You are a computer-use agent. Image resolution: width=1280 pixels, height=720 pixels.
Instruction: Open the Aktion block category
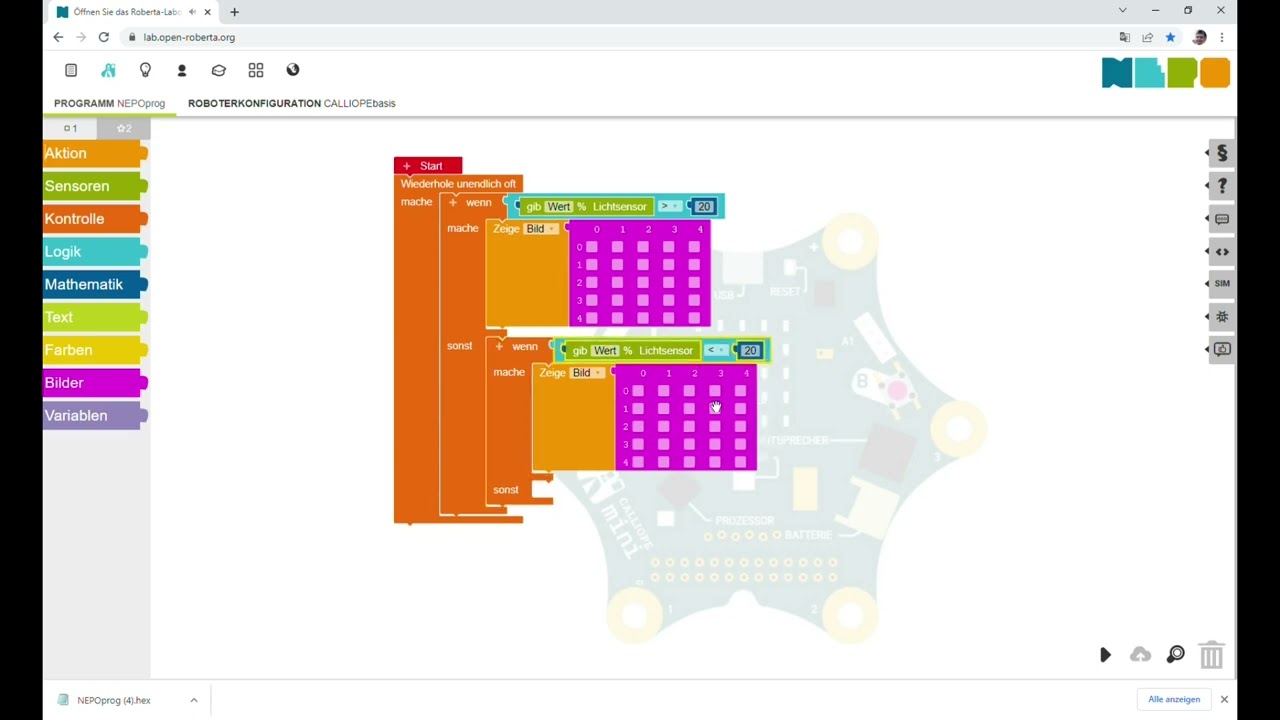(94, 153)
